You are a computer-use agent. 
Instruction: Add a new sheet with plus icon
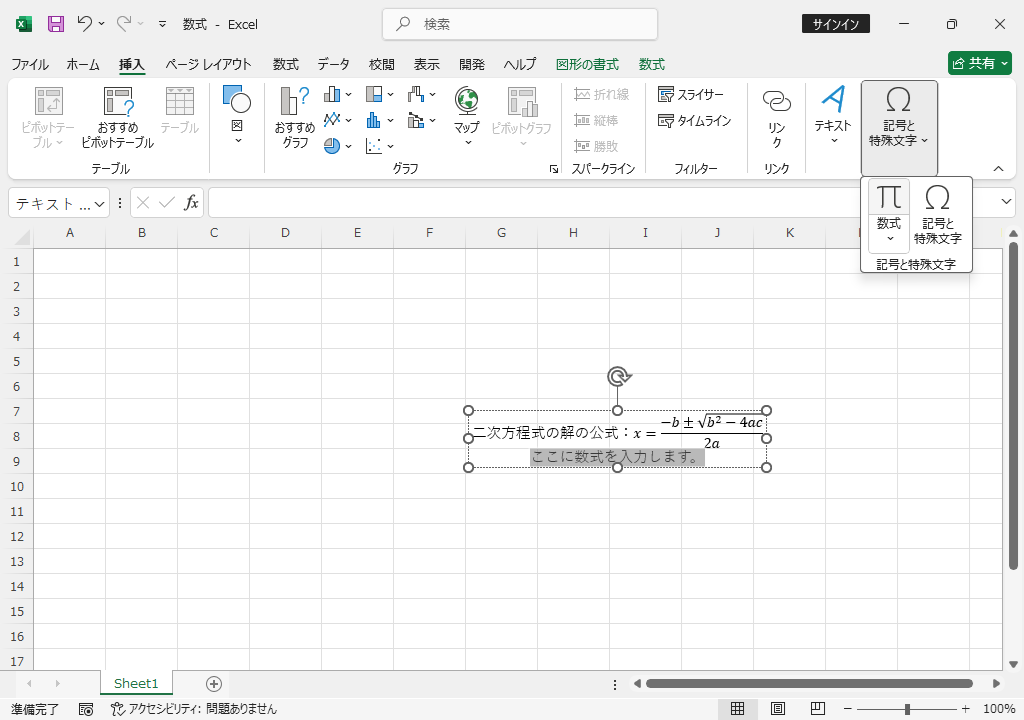pyautogui.click(x=214, y=683)
